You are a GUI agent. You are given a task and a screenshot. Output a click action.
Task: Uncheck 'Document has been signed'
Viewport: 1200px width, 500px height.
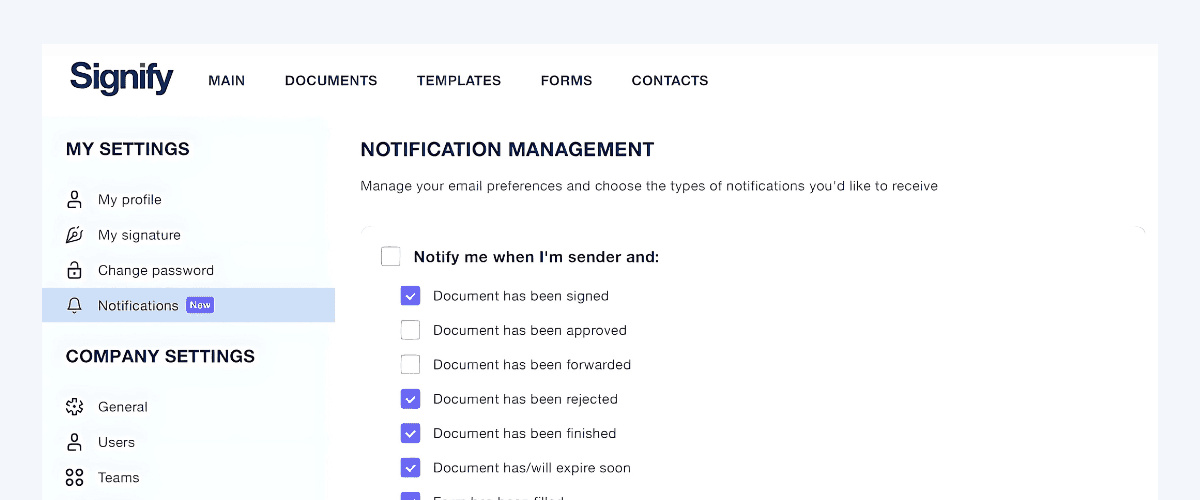(410, 296)
